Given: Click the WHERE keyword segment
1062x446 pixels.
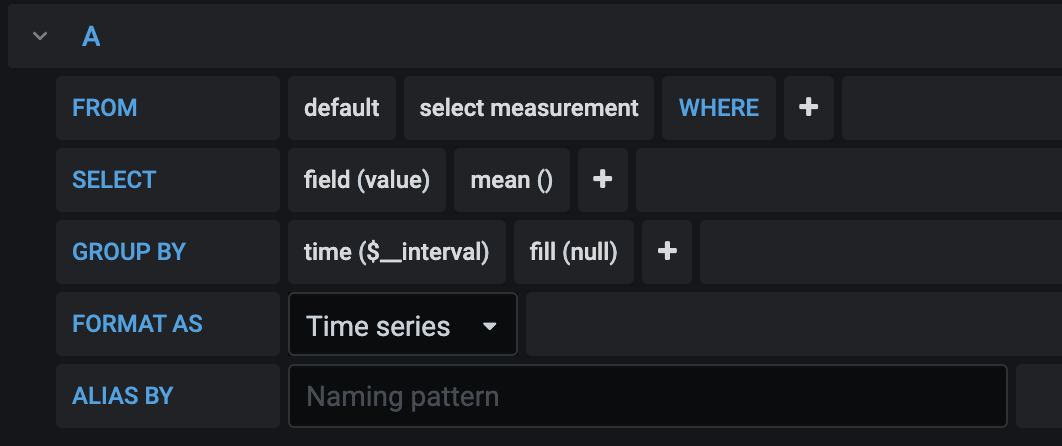Looking at the screenshot, I should coord(719,107).
